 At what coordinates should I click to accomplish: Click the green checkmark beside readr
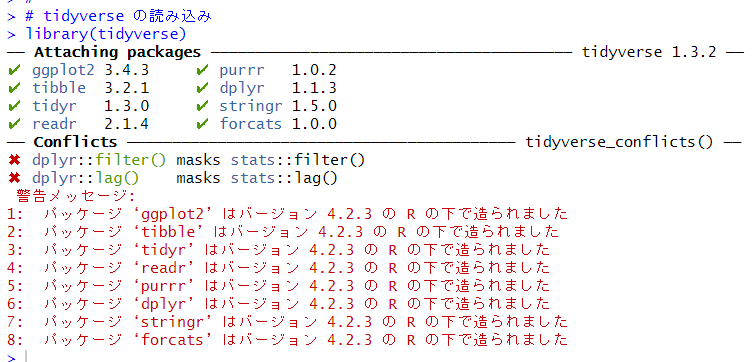click(14, 124)
